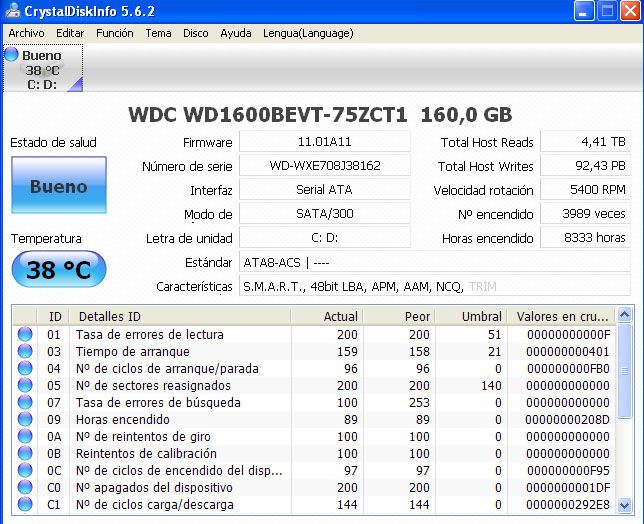Viewport: 644px width, 524px height.
Task: Click the Umbral column header
Action: [x=471, y=316]
